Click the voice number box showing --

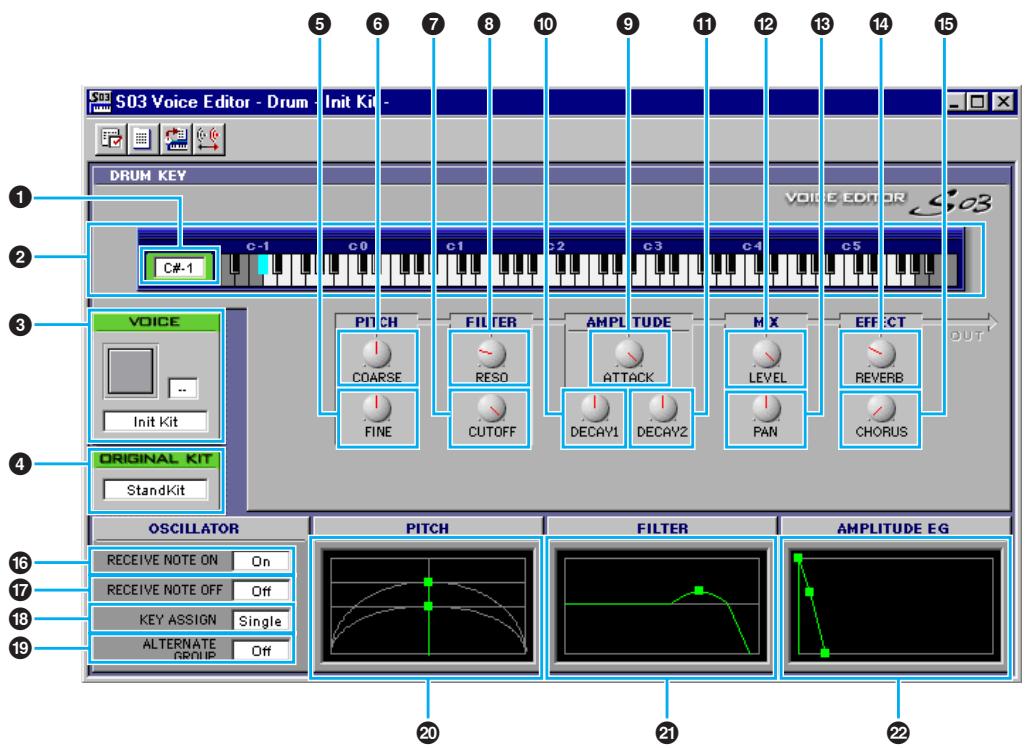183,389
